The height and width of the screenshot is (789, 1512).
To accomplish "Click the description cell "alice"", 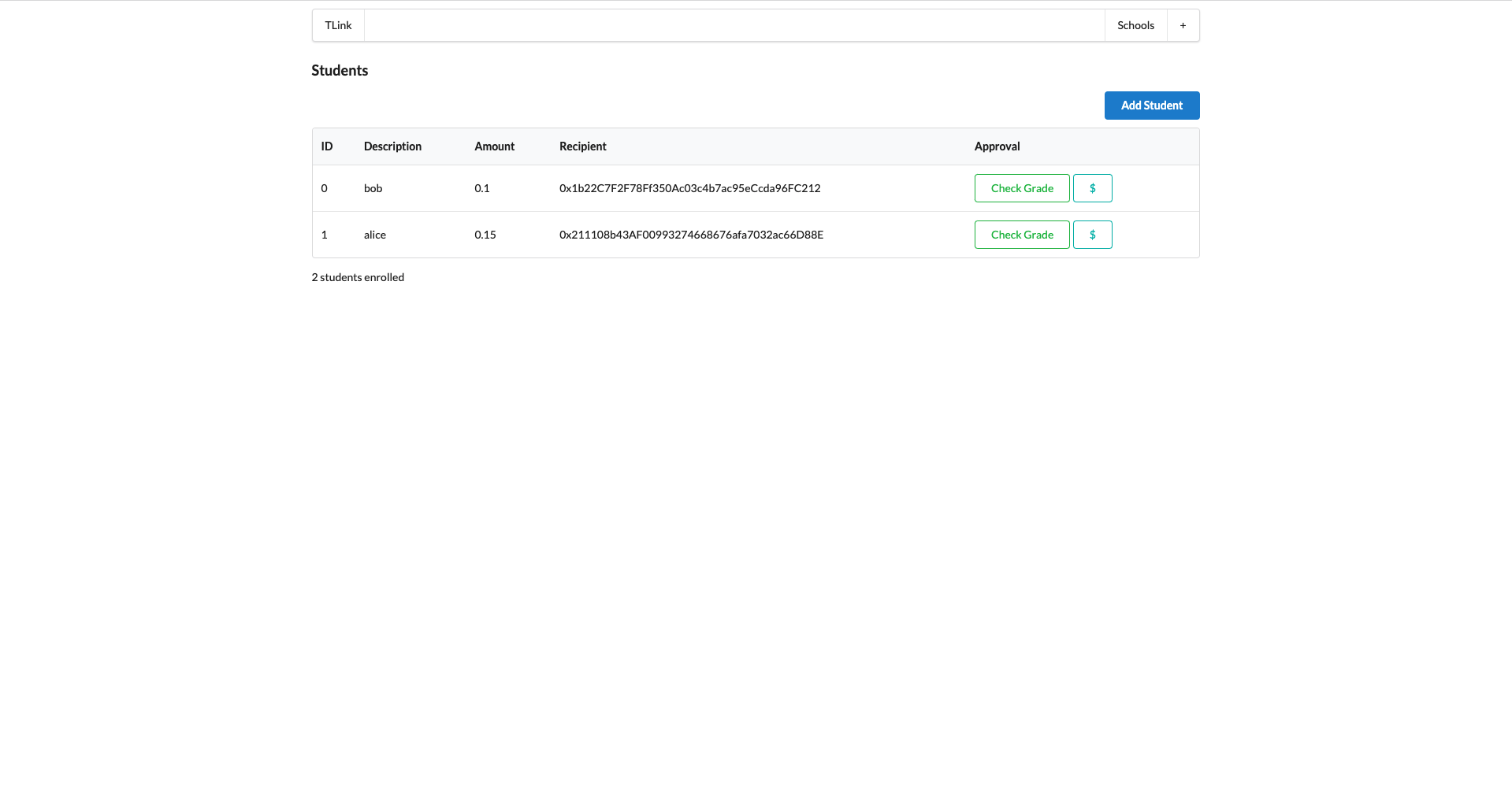I will (x=375, y=235).
